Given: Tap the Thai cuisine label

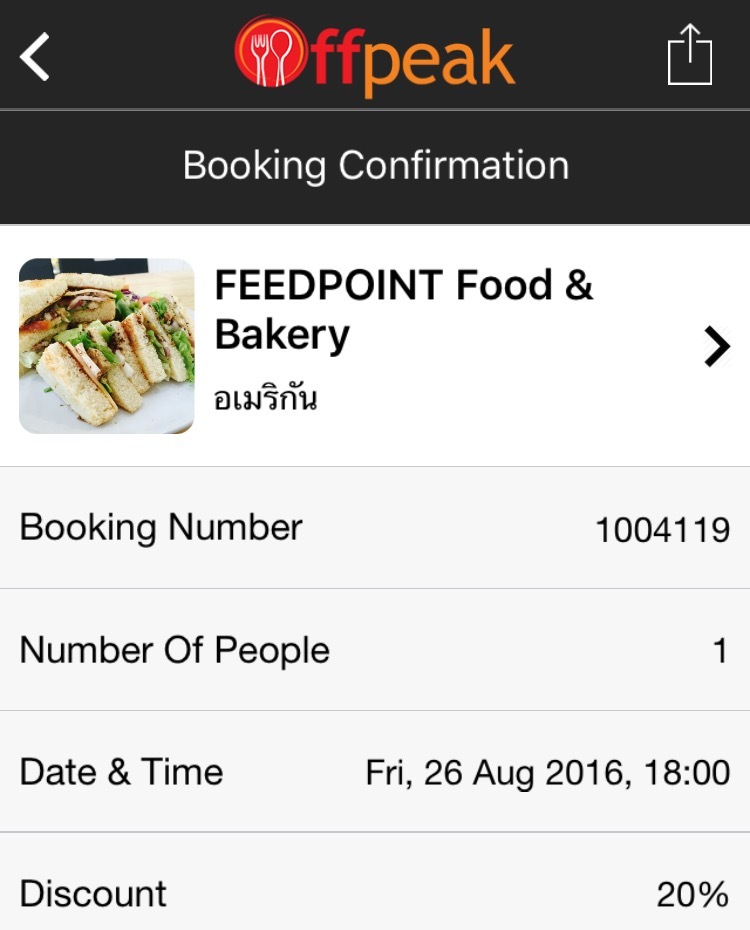Looking at the screenshot, I should point(266,397).
